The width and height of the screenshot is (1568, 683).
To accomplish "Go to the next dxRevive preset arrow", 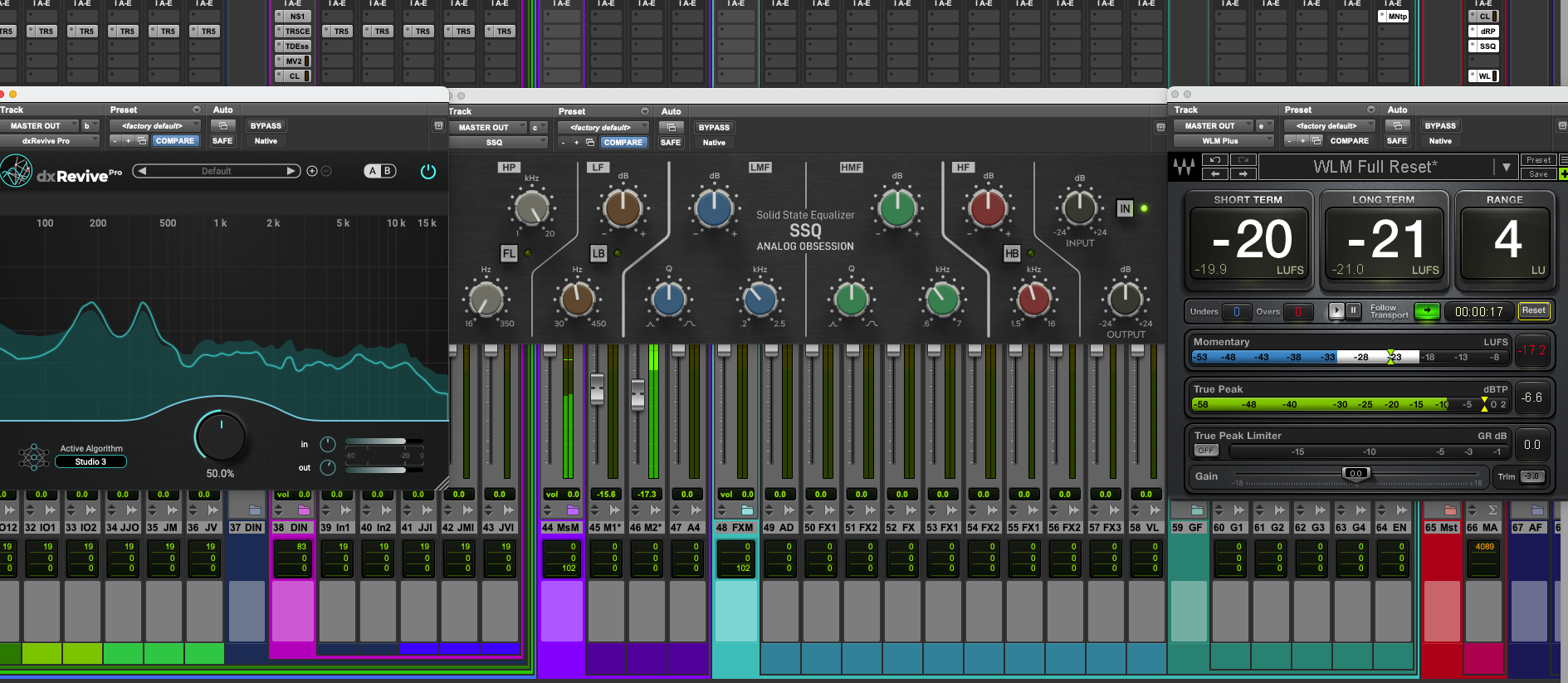I will (x=291, y=171).
